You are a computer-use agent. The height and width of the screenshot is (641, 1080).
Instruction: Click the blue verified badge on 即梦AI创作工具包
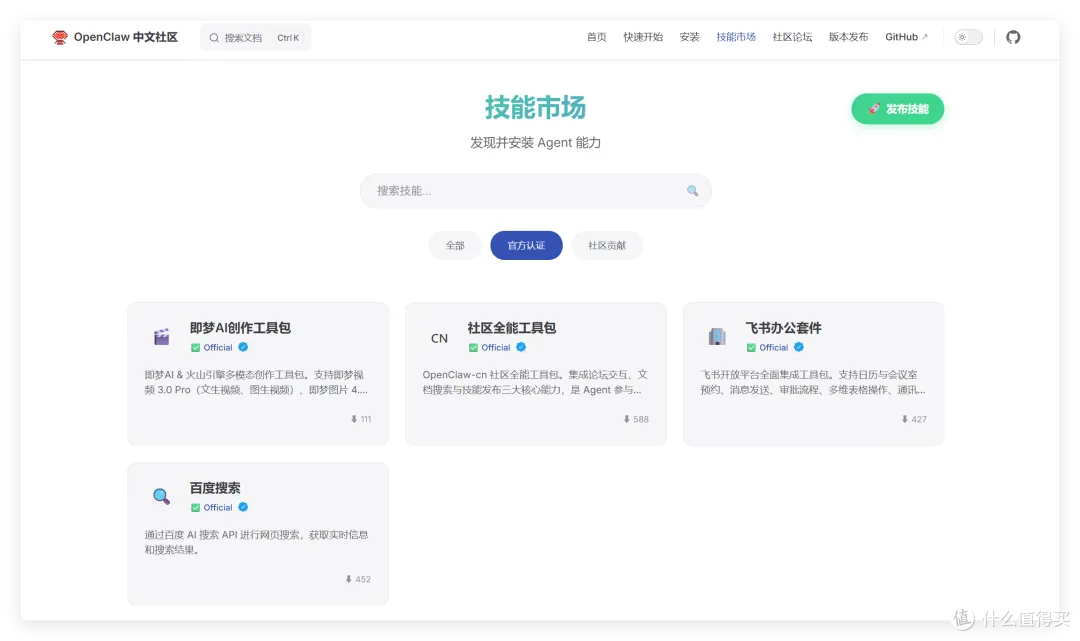[243, 347]
